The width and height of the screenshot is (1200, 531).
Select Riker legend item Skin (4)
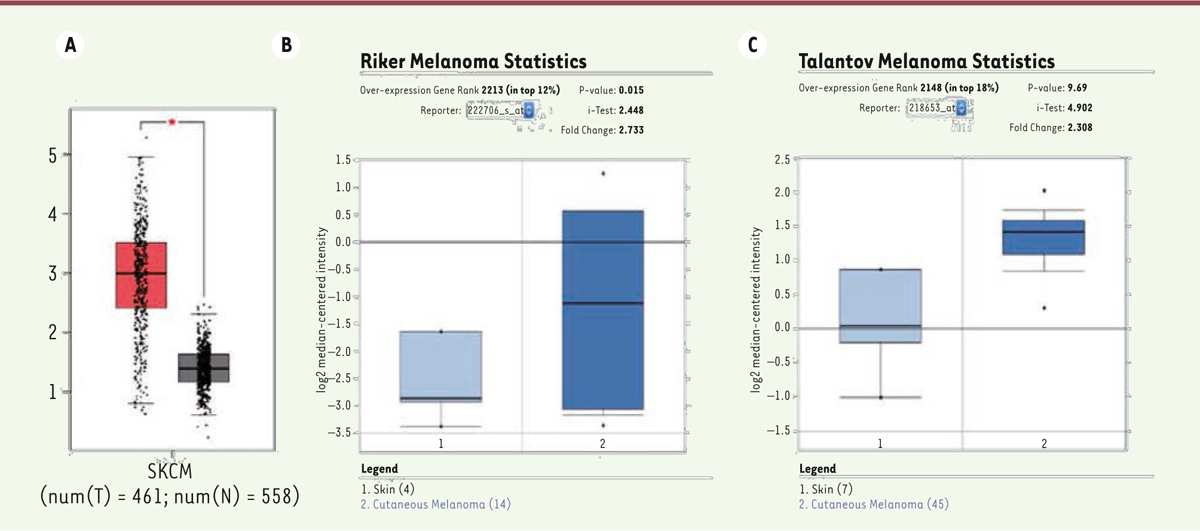384,489
